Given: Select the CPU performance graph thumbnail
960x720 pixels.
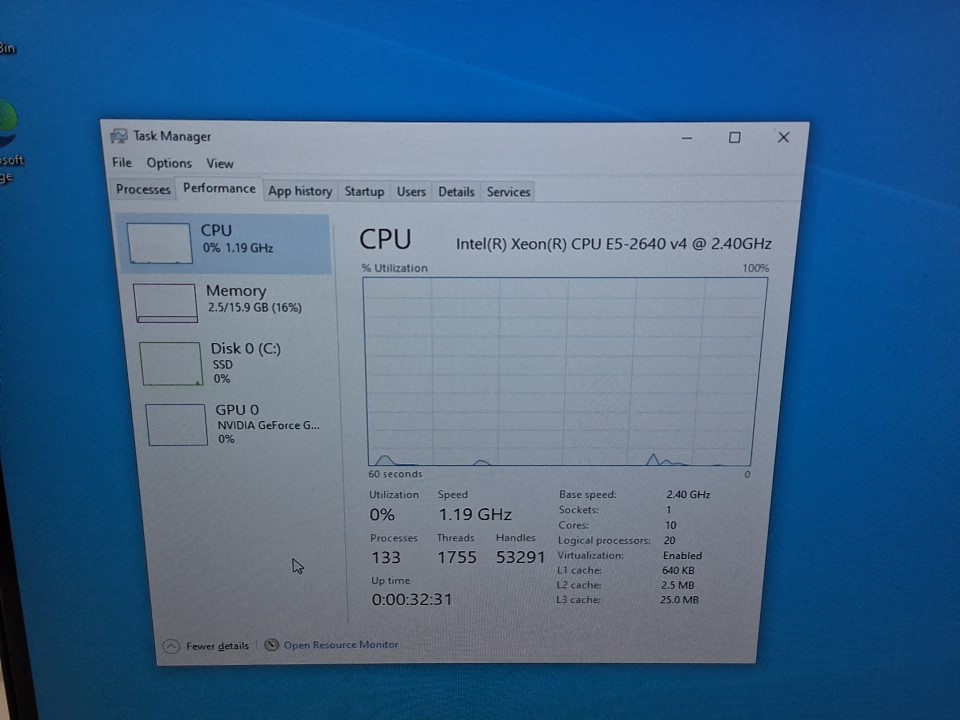Looking at the screenshot, I should pyautogui.click(x=160, y=243).
